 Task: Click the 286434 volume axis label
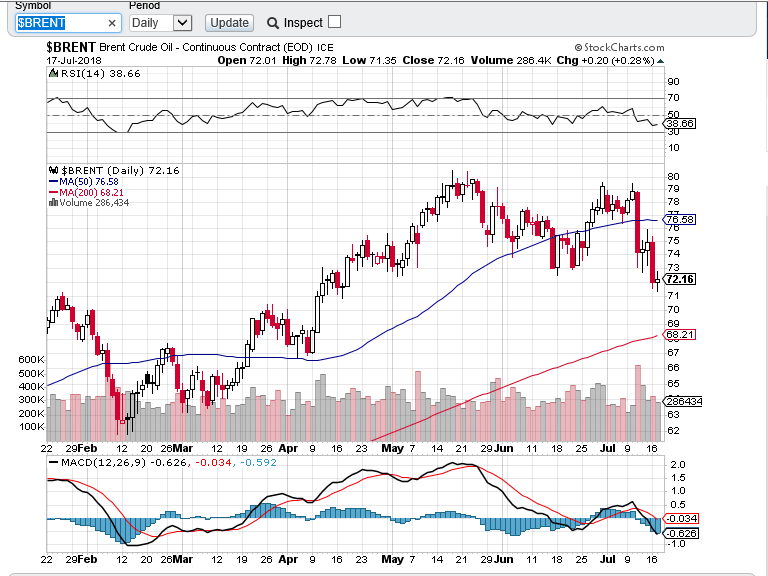click(684, 402)
